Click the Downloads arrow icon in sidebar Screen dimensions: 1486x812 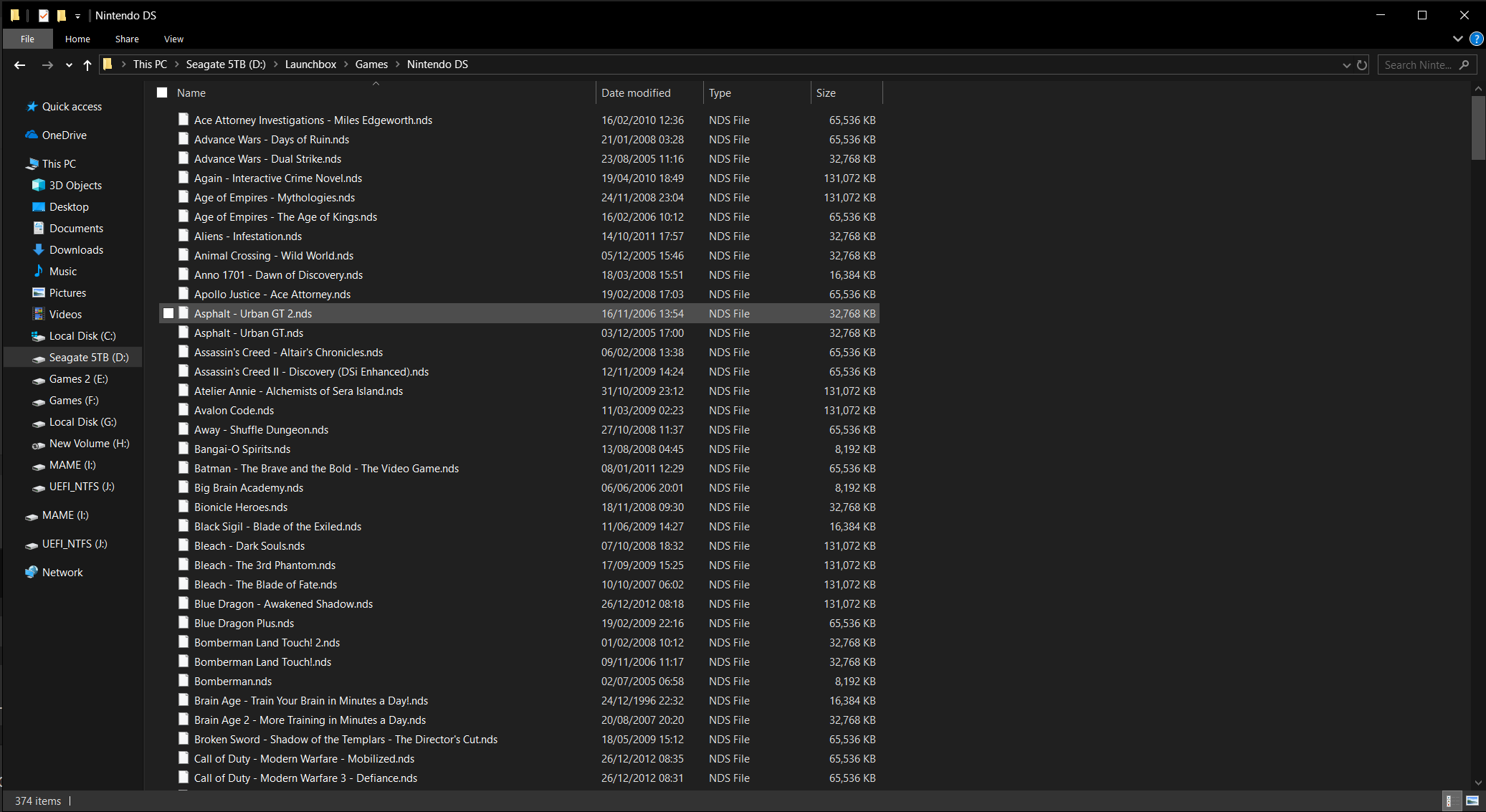39,249
